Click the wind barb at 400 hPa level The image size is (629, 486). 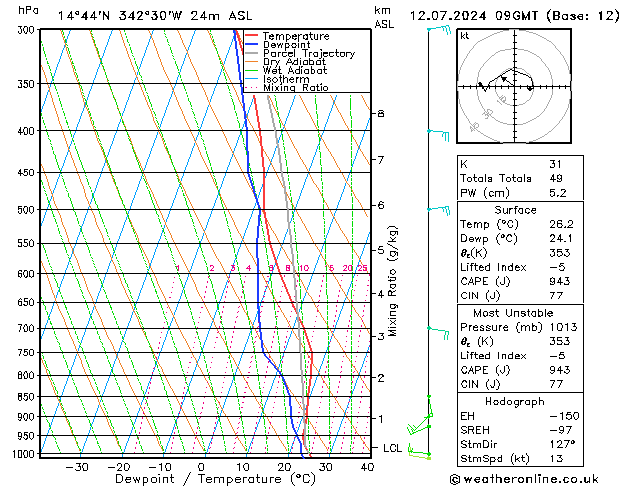click(436, 131)
